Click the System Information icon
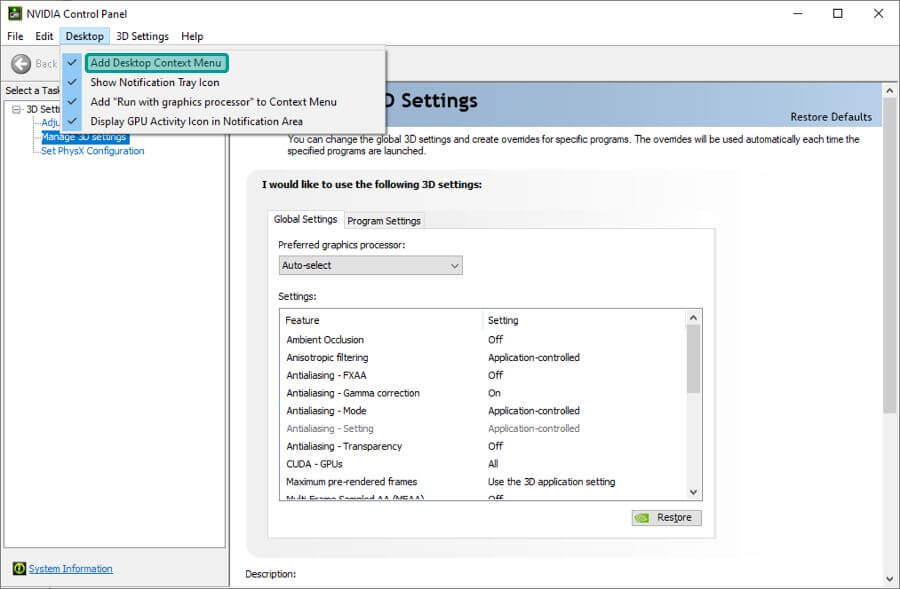The image size is (900, 589). coord(20,568)
